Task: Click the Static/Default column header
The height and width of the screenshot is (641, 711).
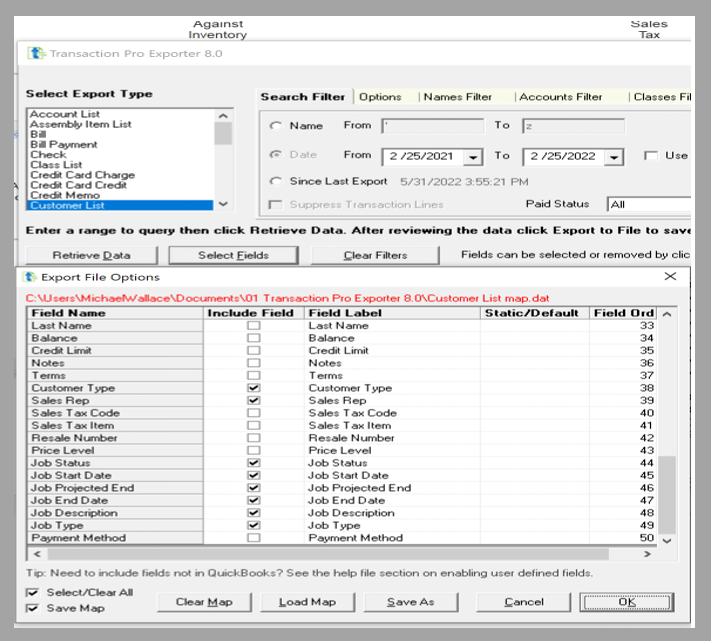Action: click(x=535, y=313)
